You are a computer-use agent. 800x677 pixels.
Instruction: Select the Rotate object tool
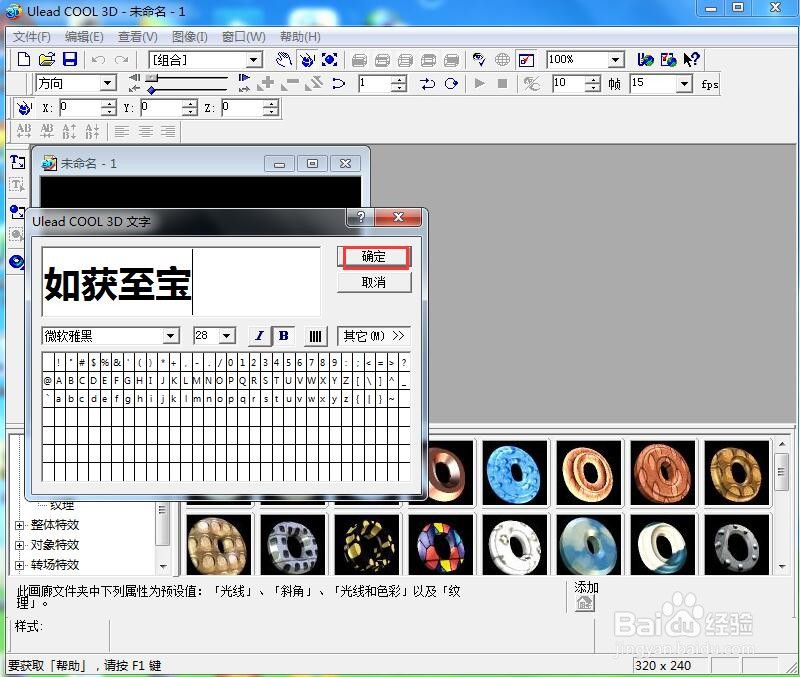[x=307, y=60]
